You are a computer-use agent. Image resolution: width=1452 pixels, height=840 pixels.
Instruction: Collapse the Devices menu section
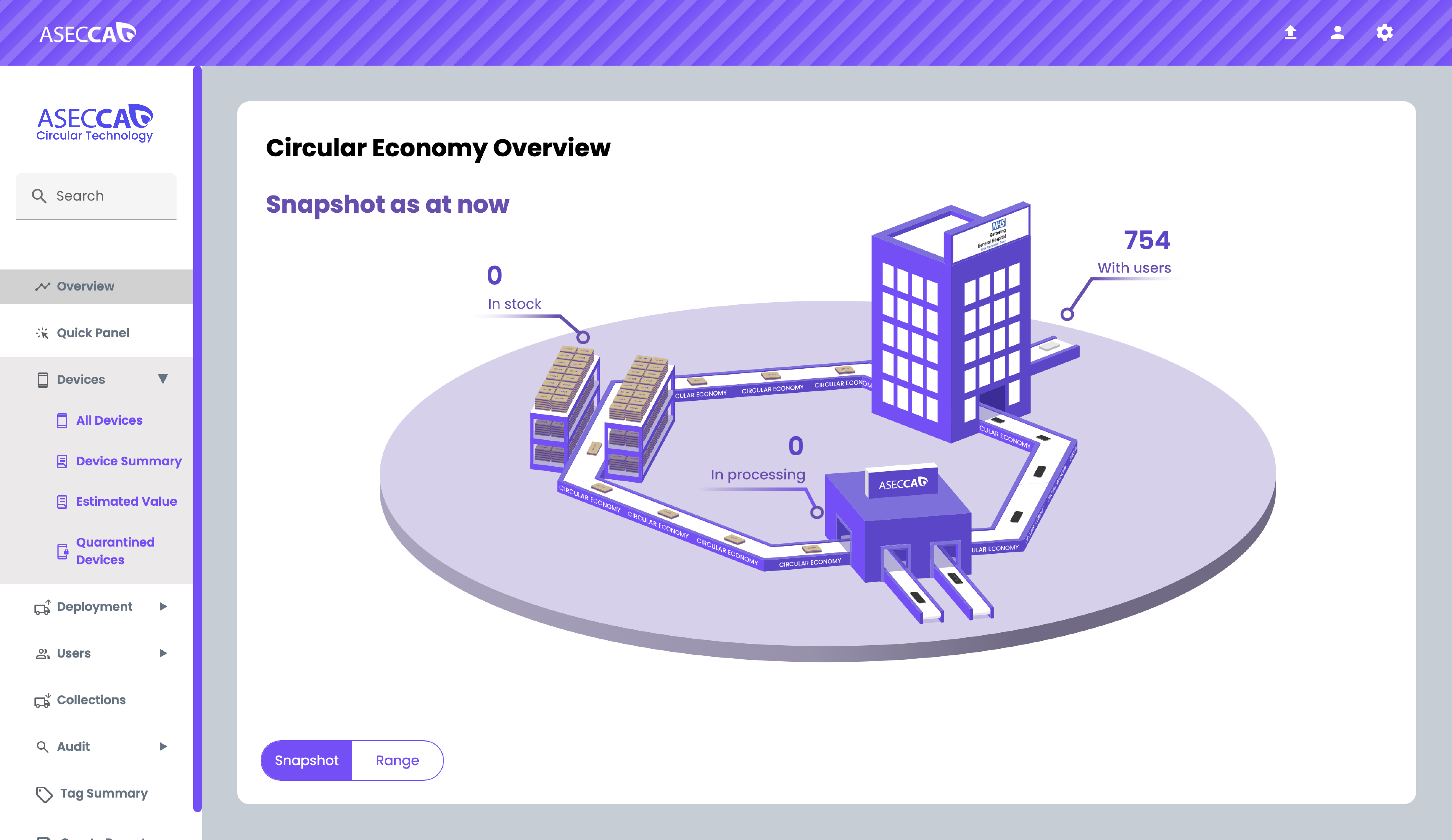163,379
